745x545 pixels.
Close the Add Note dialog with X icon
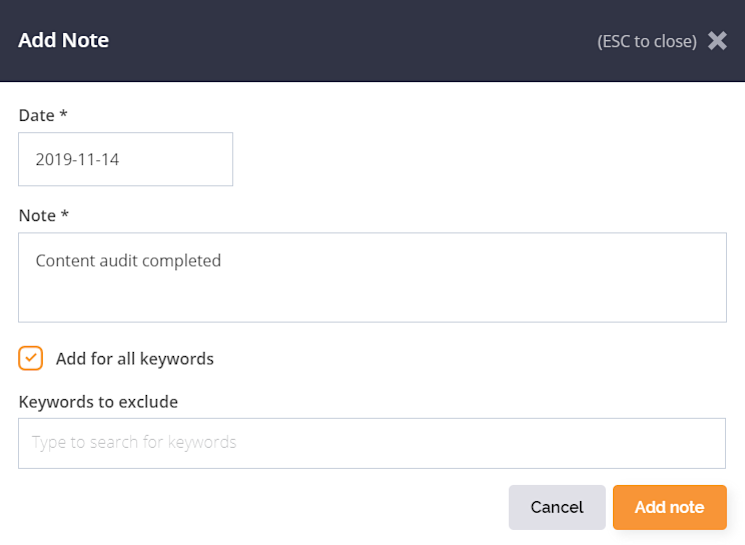point(717,41)
